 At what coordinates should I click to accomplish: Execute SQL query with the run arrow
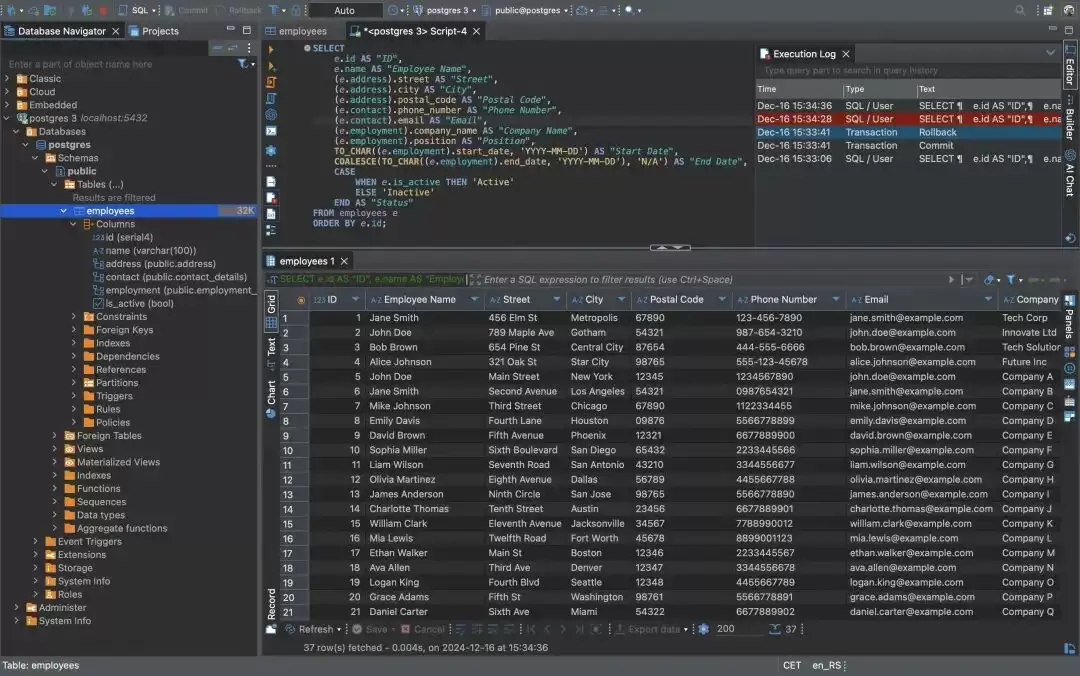271,49
